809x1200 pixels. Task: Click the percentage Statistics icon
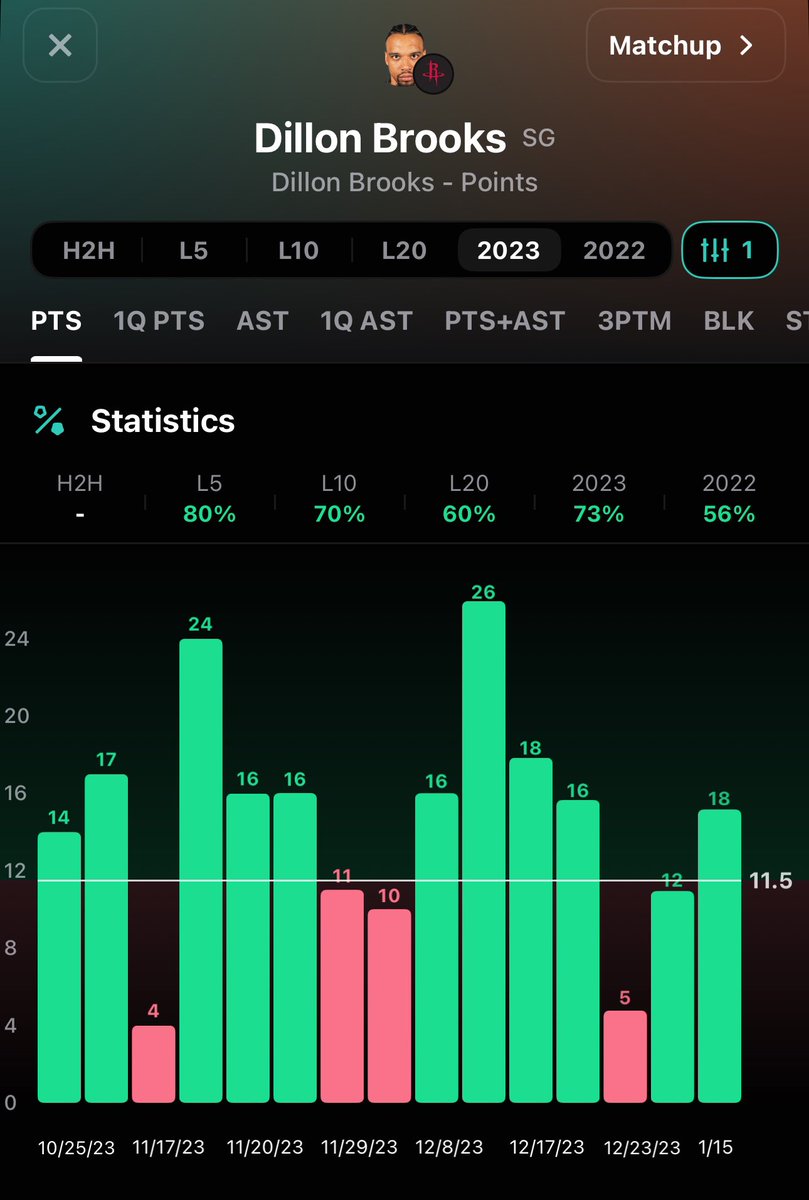coord(49,421)
